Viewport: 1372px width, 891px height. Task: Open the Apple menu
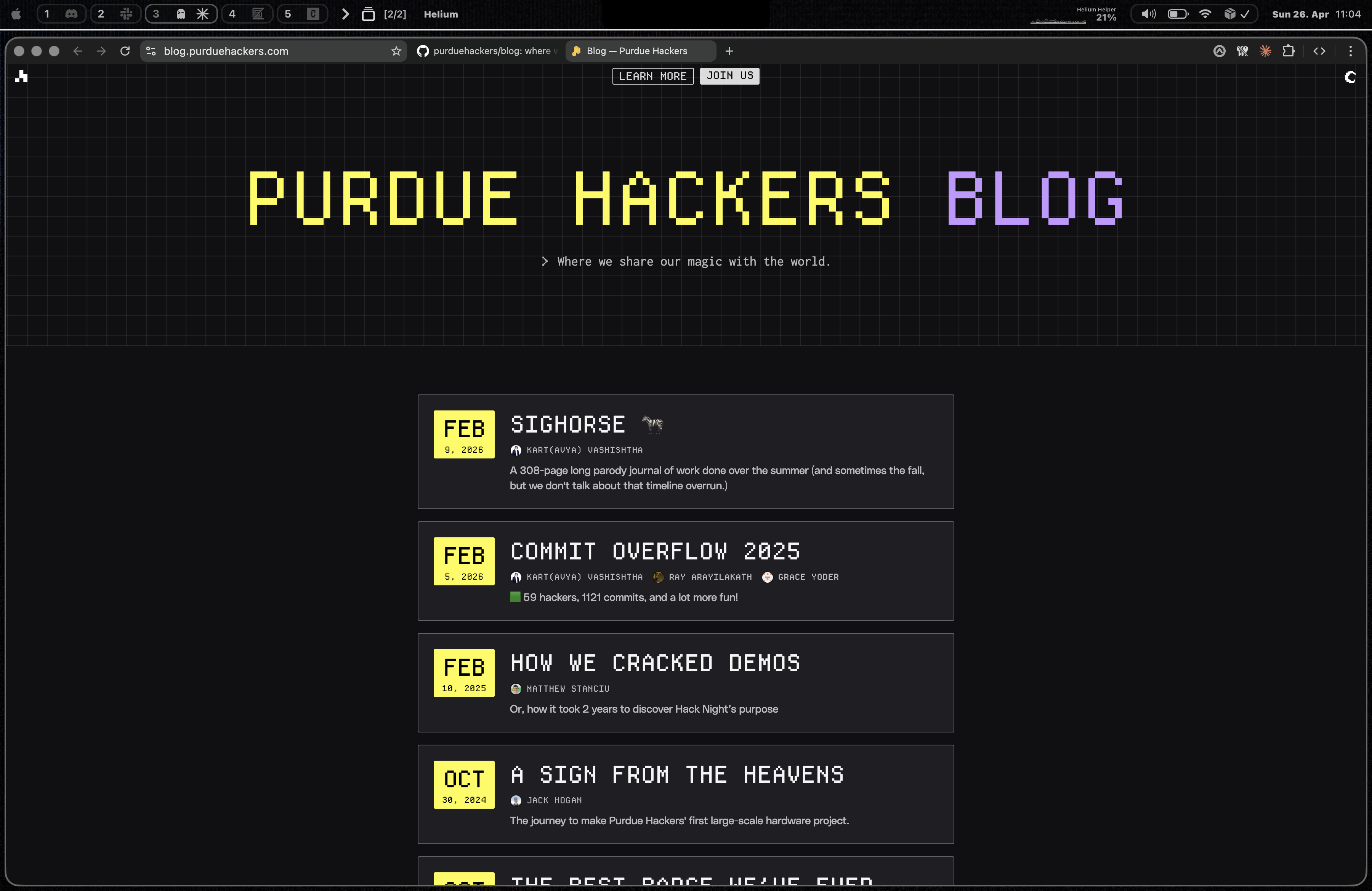(16, 14)
